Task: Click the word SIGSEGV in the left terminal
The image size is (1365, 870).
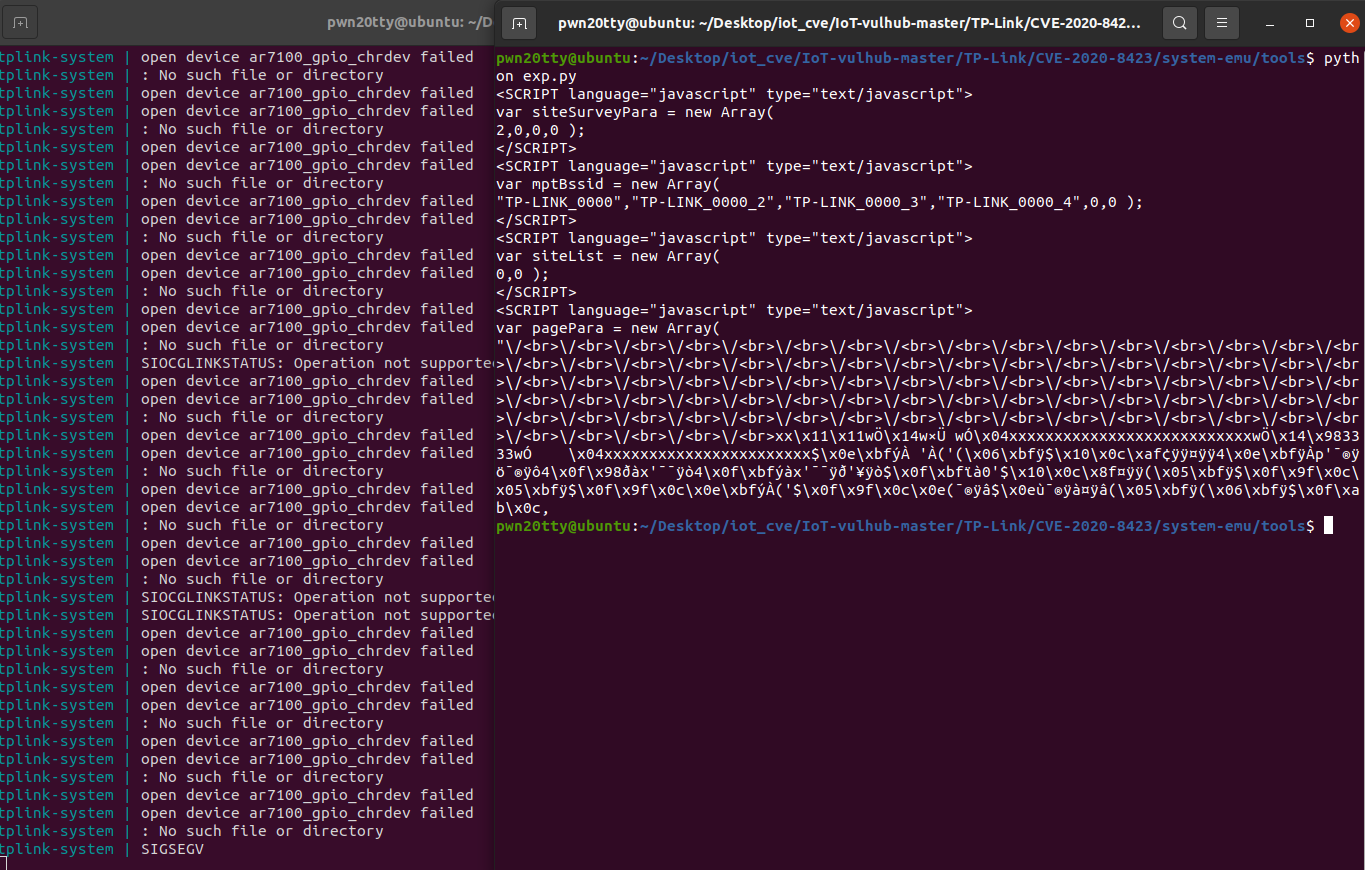Action: tap(174, 849)
